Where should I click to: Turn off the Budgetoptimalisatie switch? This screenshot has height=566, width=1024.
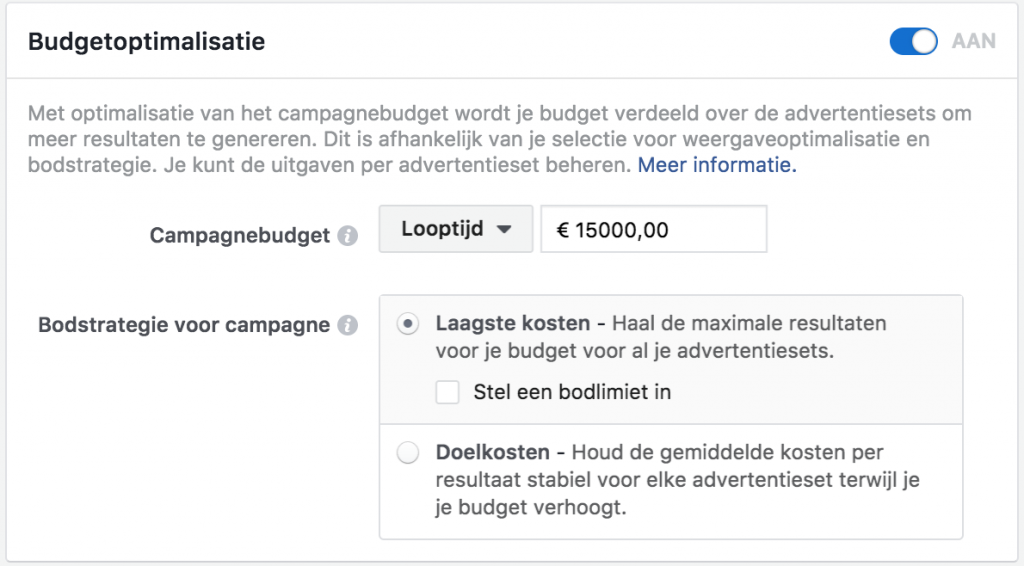tap(913, 41)
